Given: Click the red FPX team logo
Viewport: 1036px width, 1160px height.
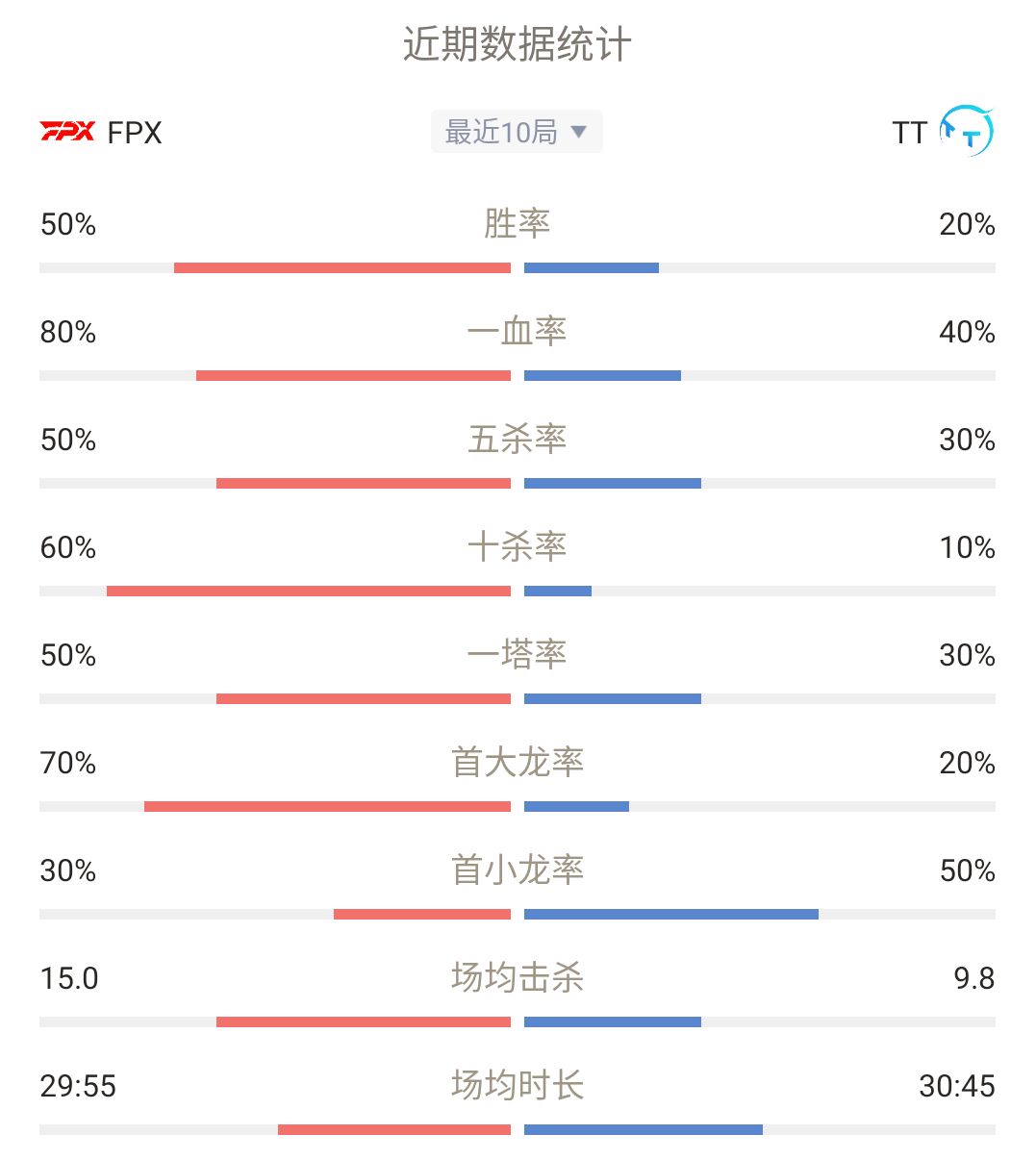Looking at the screenshot, I should [x=67, y=131].
